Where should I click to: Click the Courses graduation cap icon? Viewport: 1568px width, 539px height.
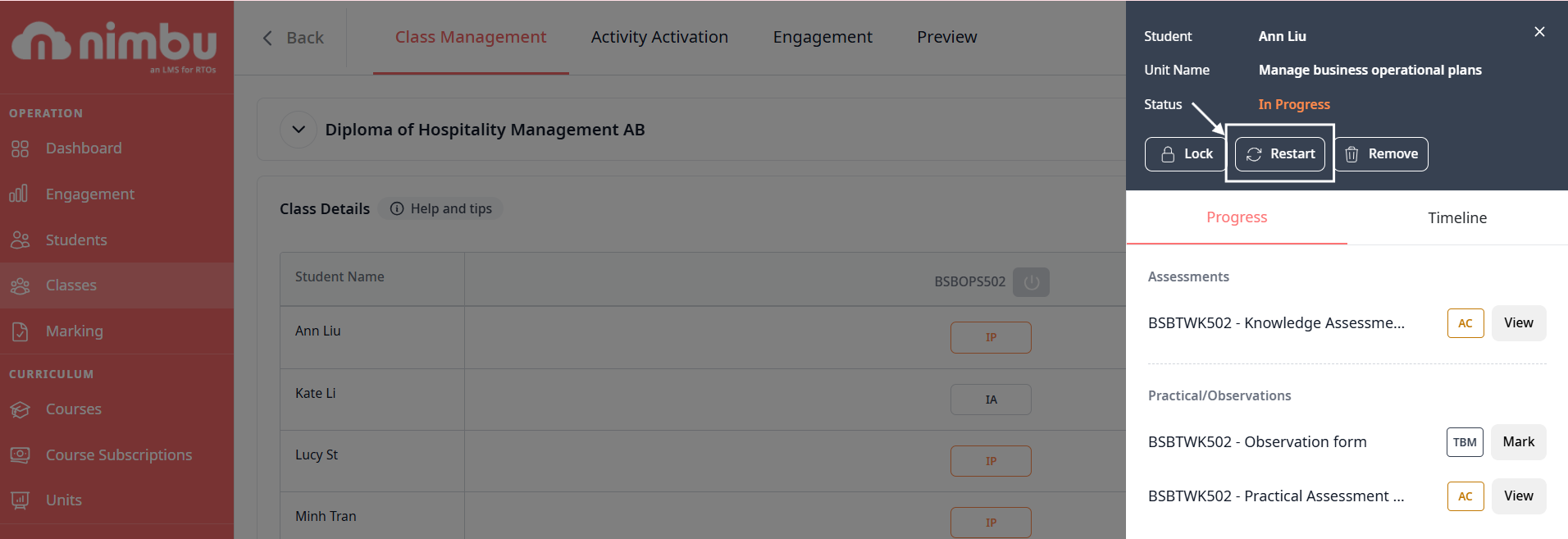pyautogui.click(x=20, y=409)
